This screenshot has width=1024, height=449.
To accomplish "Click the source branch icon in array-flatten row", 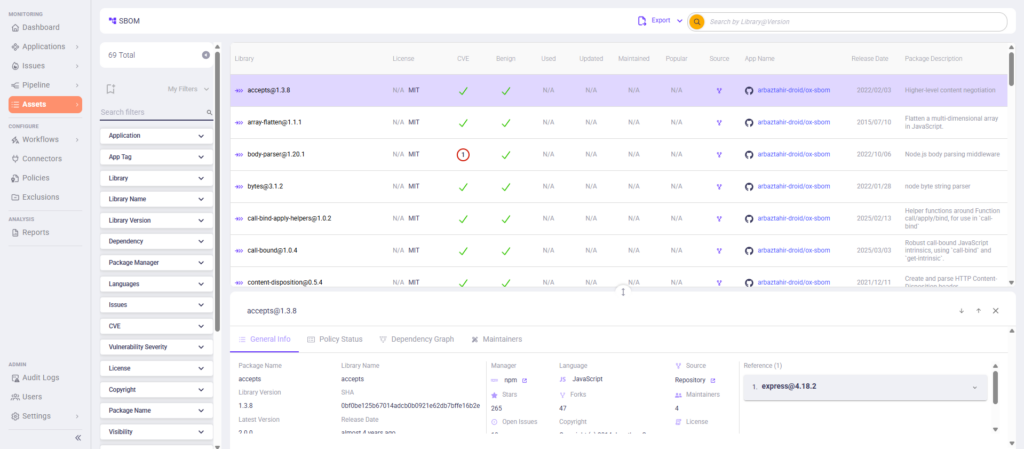I will [x=719, y=123].
